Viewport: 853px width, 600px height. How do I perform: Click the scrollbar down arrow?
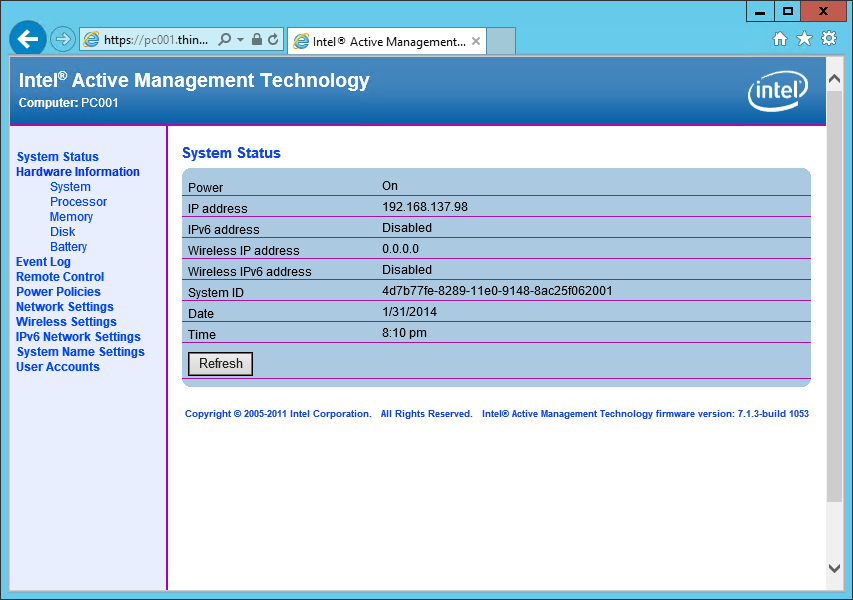pos(834,568)
